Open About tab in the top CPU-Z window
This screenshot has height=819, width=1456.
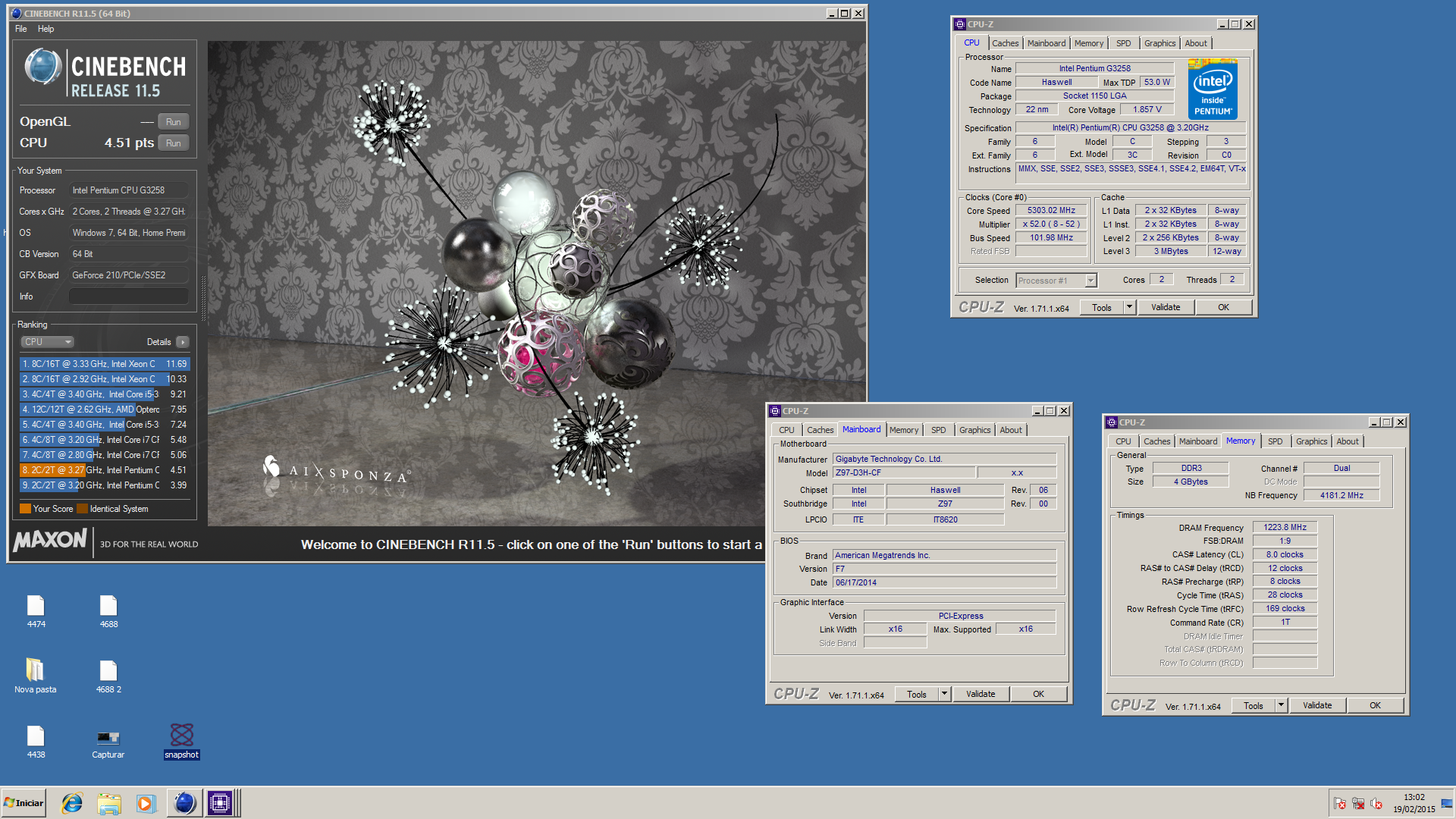pyautogui.click(x=1196, y=43)
